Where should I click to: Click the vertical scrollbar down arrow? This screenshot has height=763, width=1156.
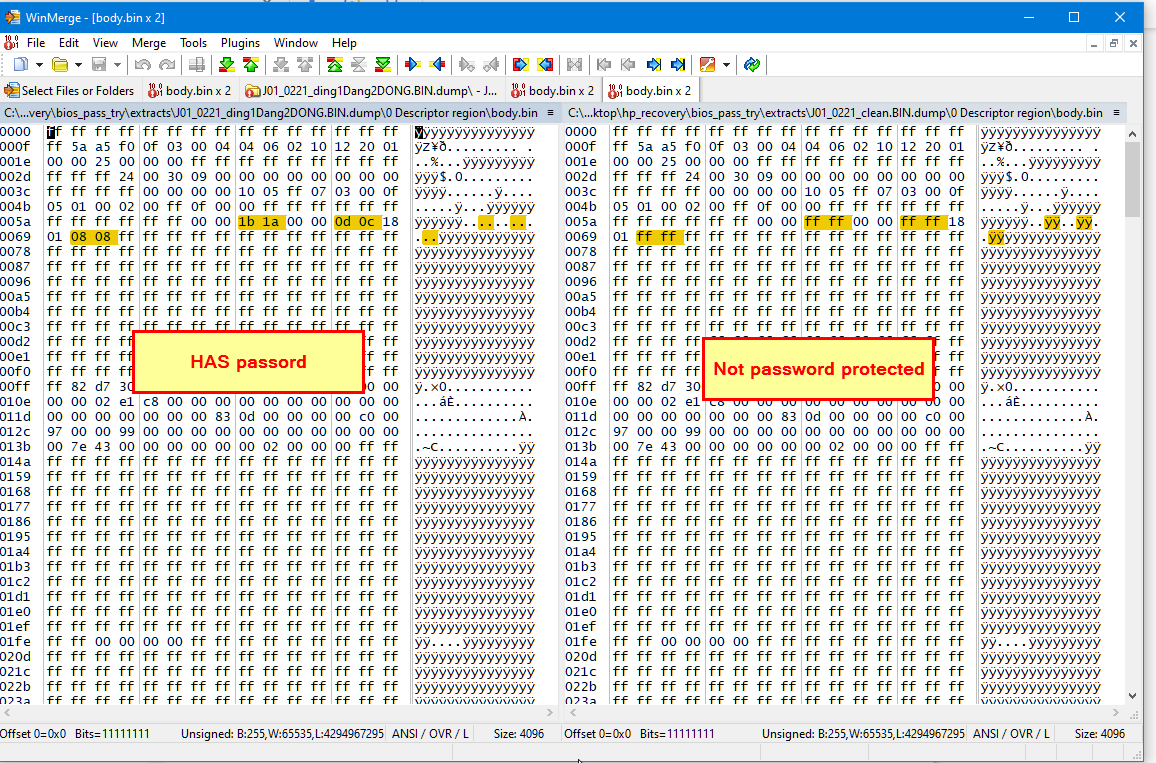[1132, 696]
